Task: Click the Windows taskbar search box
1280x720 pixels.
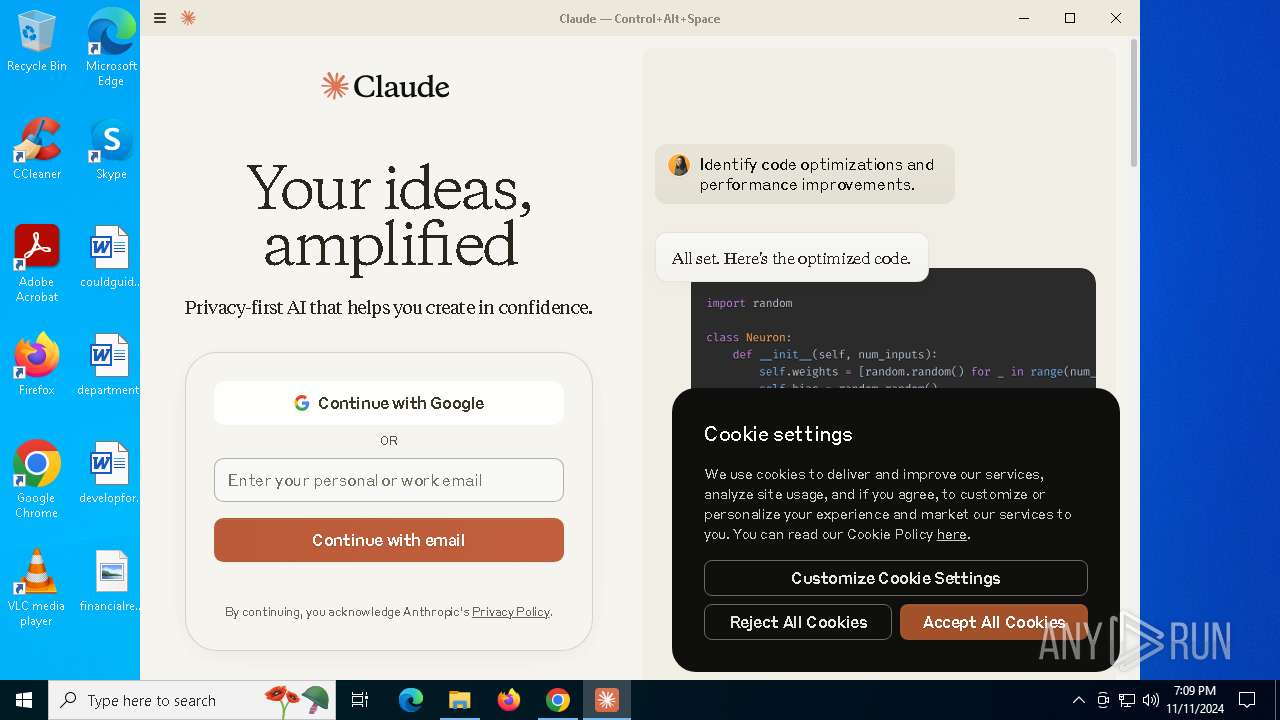Action: pyautogui.click(x=192, y=700)
